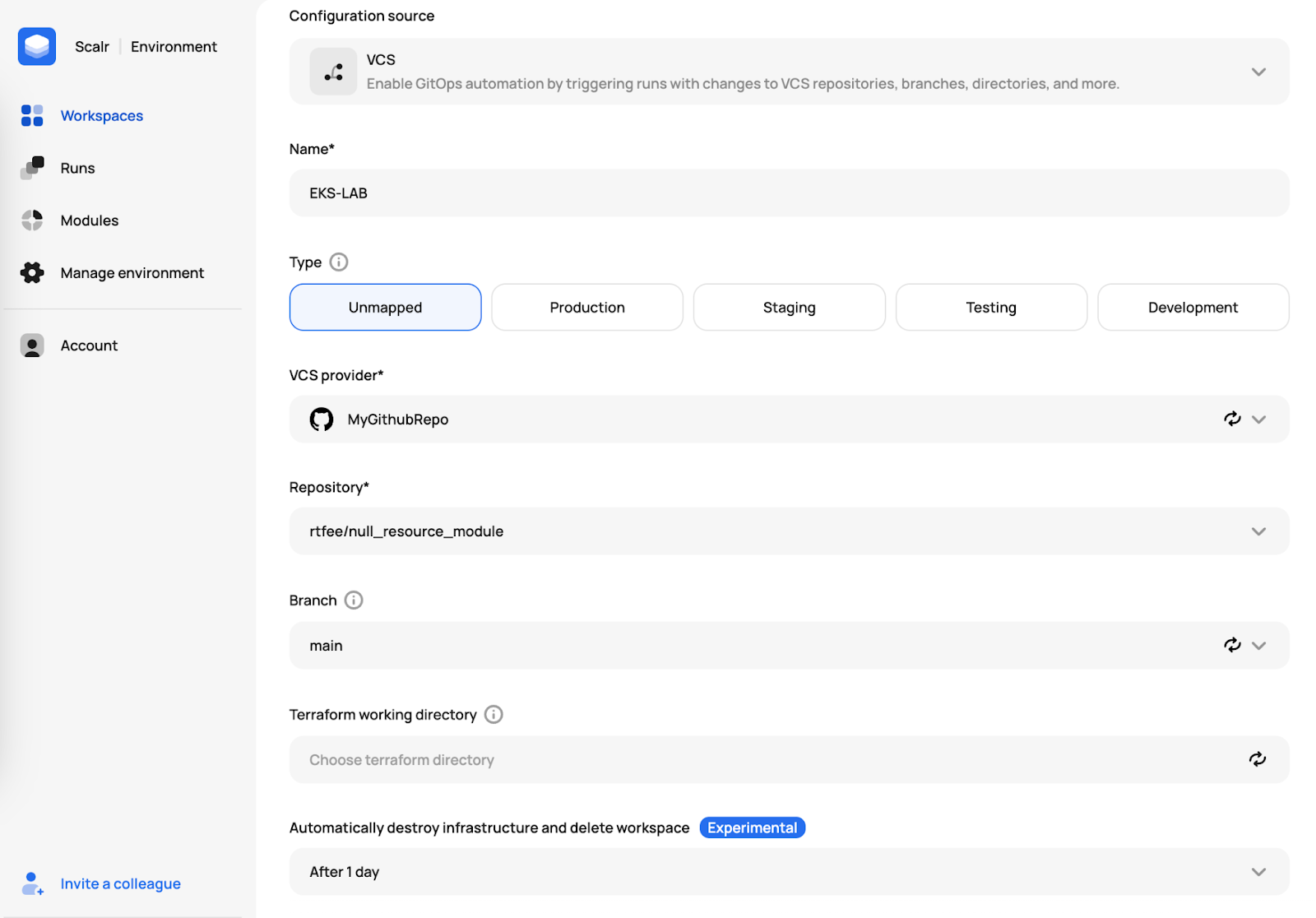Refresh the Branch list

(x=1232, y=645)
